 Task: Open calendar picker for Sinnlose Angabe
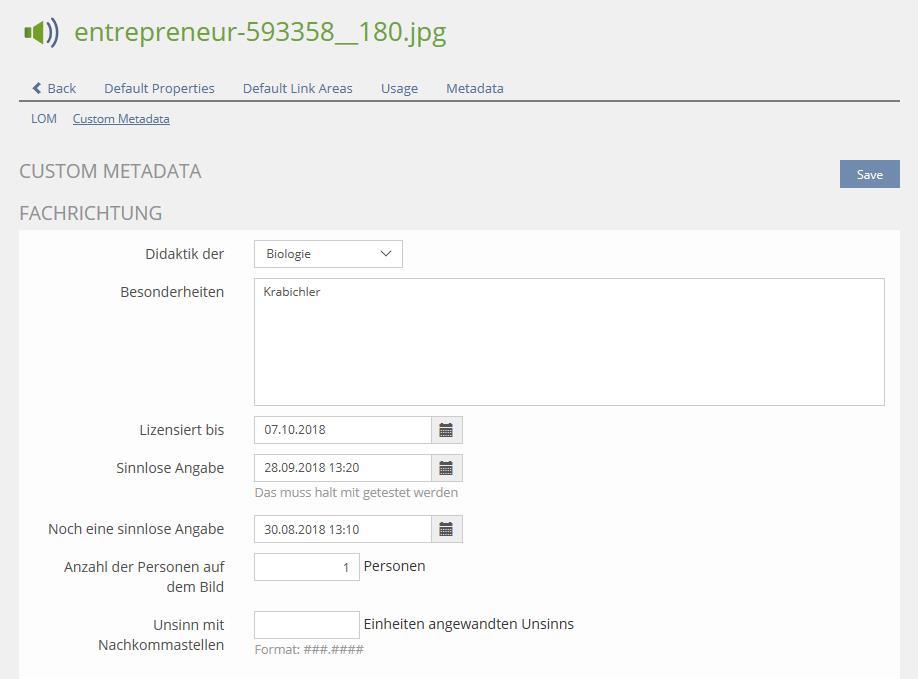pyautogui.click(x=446, y=468)
